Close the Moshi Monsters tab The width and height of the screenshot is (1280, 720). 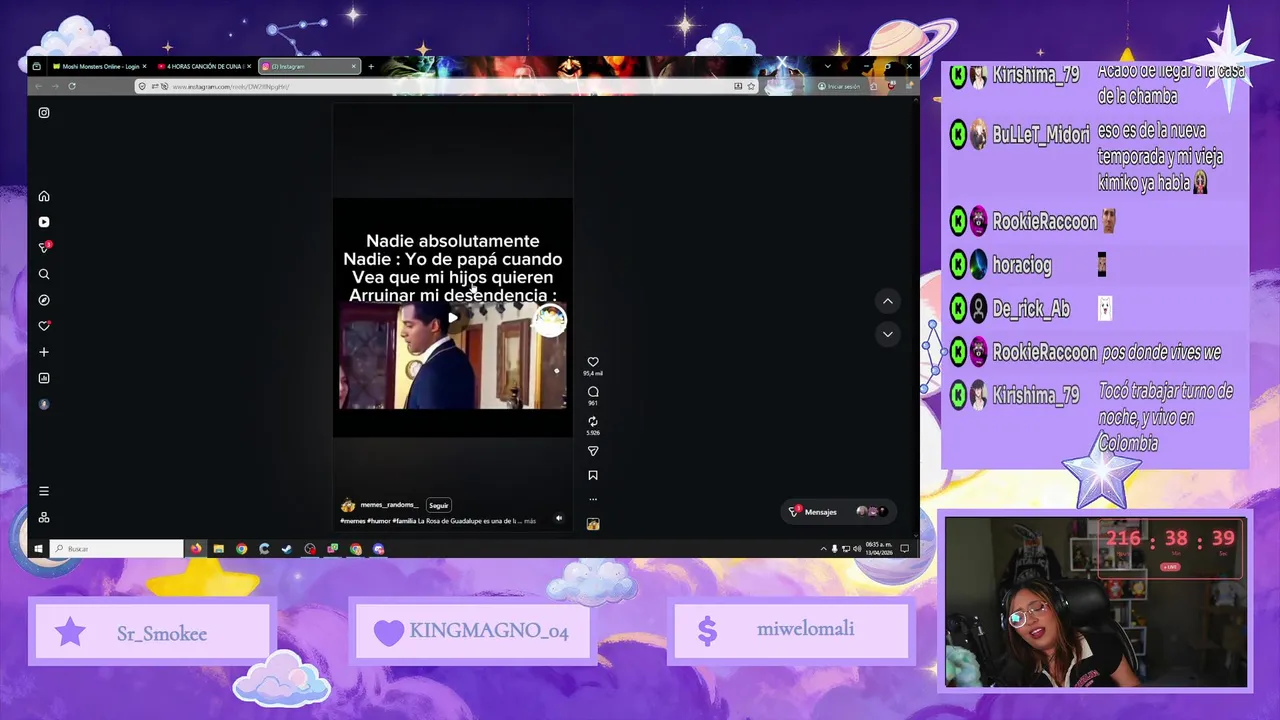click(144, 67)
